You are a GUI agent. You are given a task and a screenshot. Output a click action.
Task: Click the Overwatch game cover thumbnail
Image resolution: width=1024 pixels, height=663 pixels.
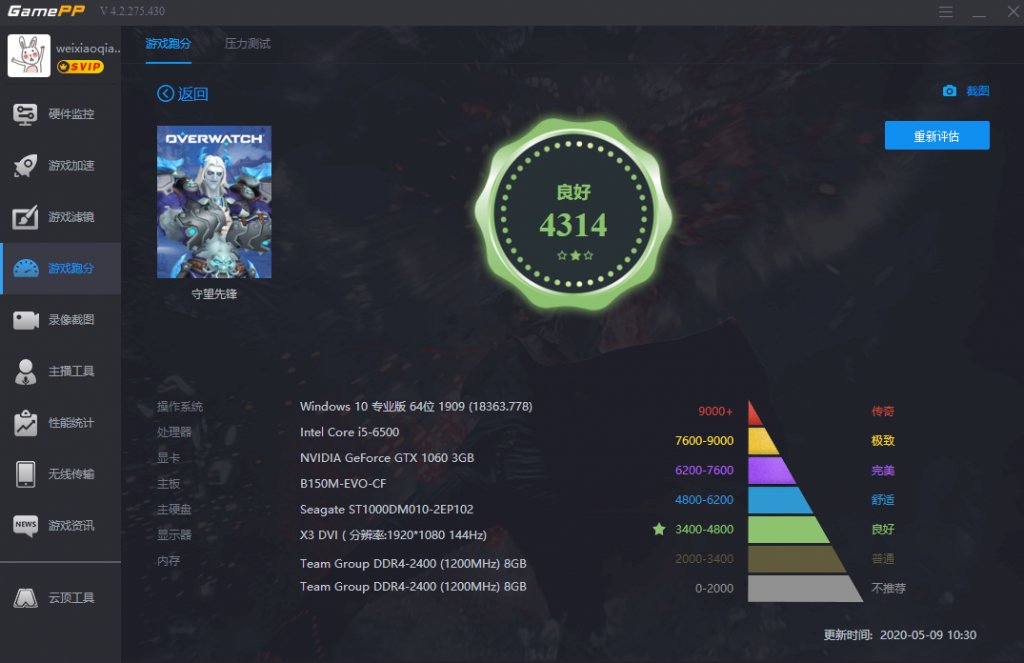tap(214, 202)
